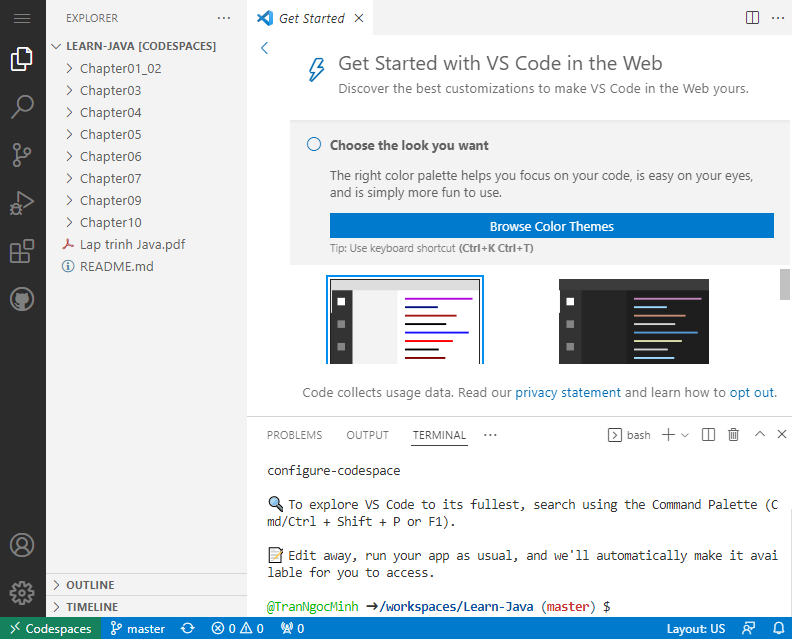The image size is (792, 639).
Task: Open the Manage gear icon
Action: (22, 593)
